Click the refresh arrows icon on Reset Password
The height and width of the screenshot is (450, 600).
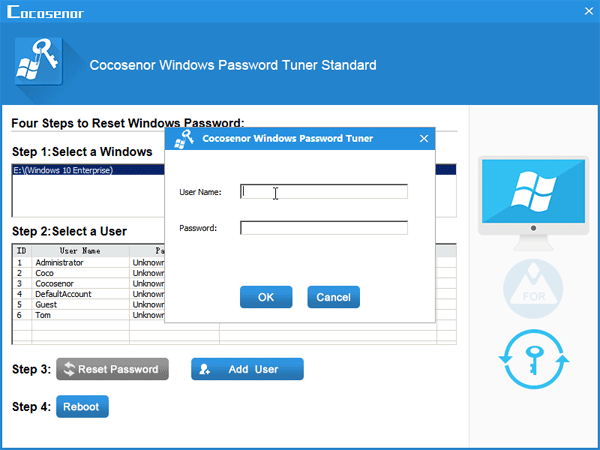point(69,369)
